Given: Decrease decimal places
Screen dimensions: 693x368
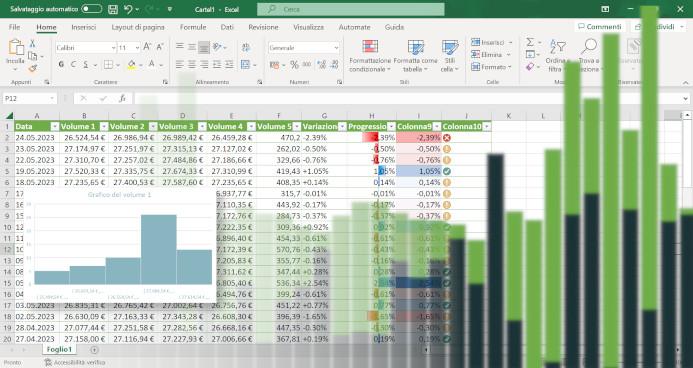Looking at the screenshot, I should click(x=334, y=65).
